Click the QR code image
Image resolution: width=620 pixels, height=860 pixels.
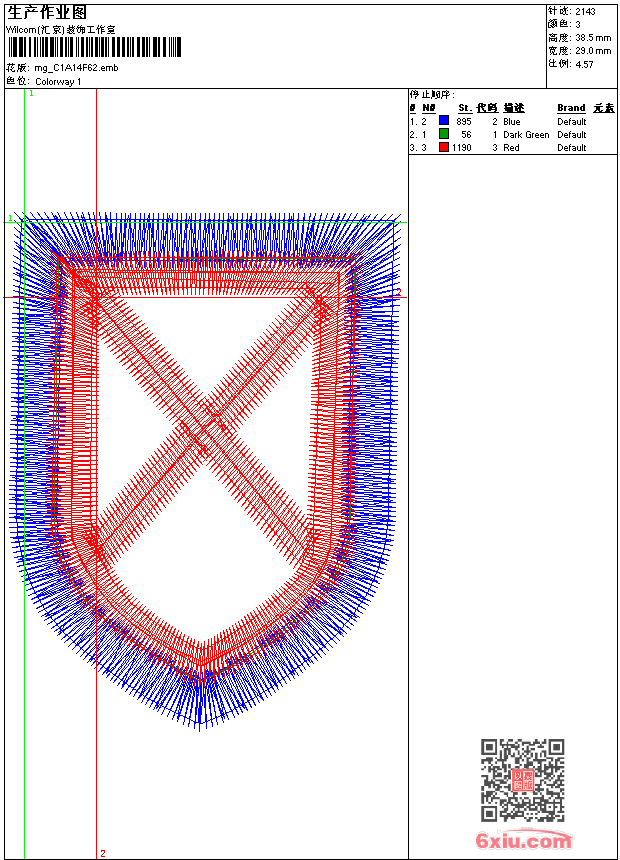point(522,780)
